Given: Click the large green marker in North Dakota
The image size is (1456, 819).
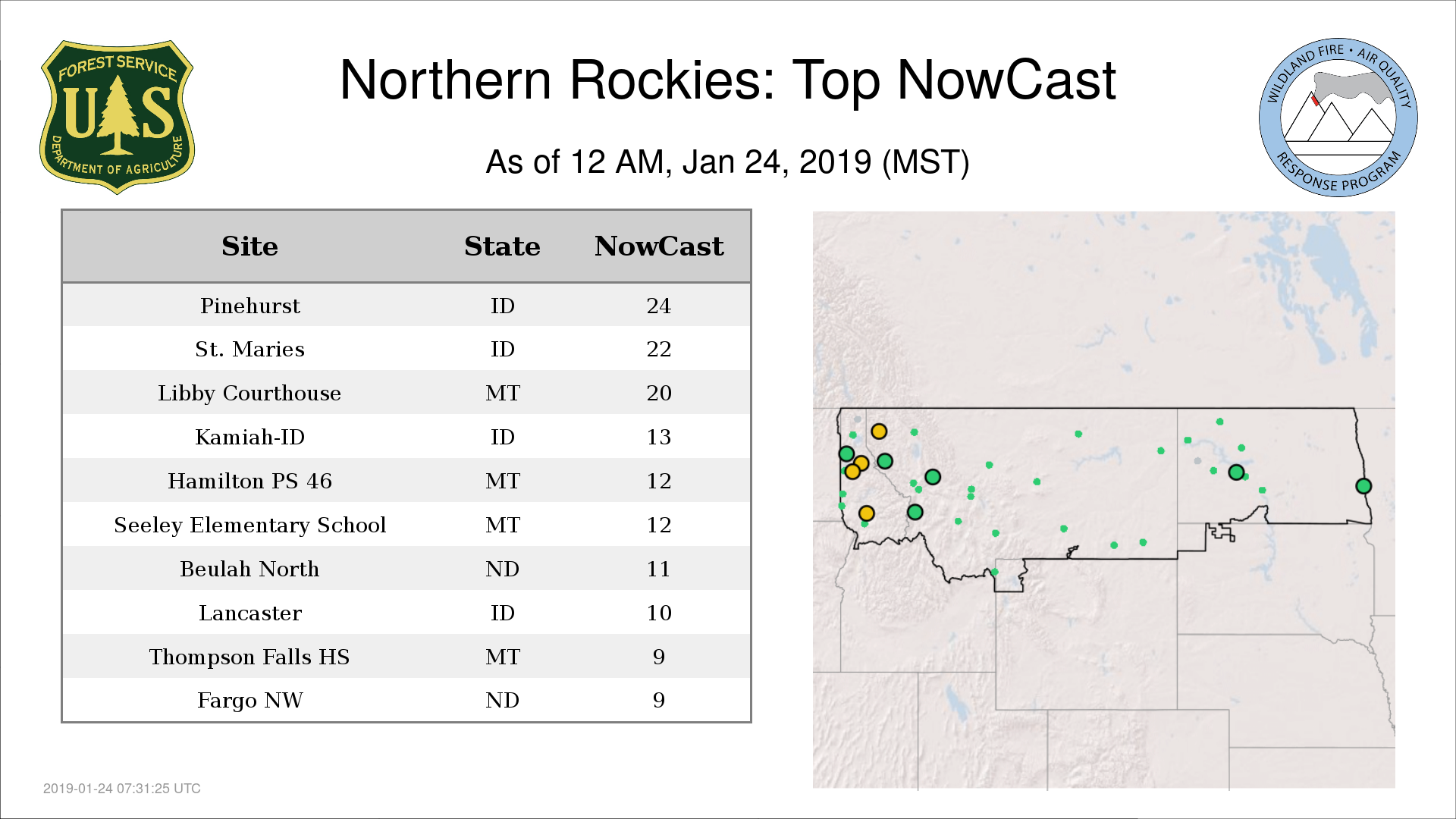Looking at the screenshot, I should 1236,472.
